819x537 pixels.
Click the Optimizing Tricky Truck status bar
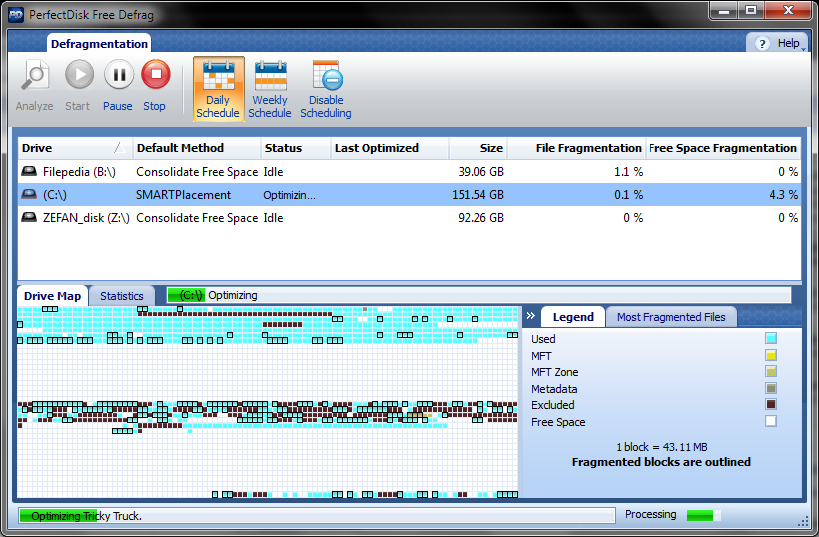317,516
